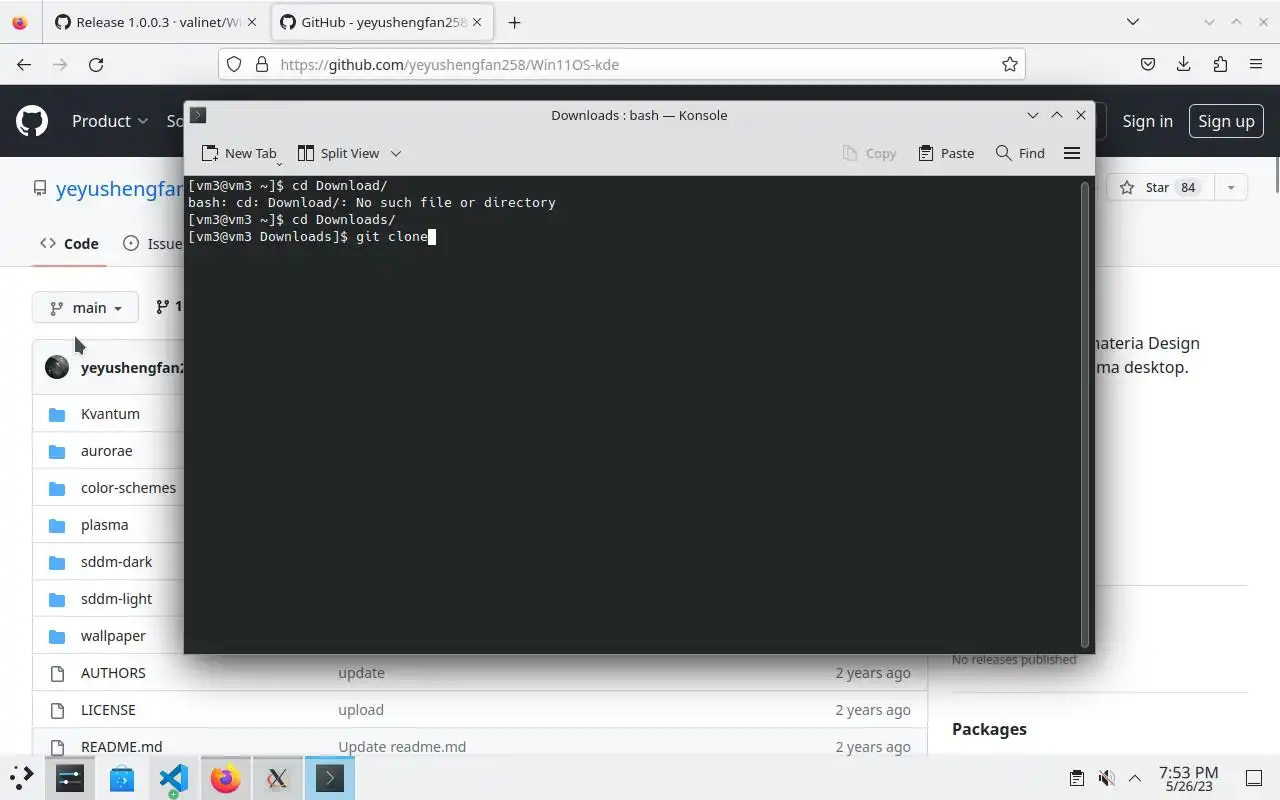Expand the New Tab dropdown arrow
The width and height of the screenshot is (1280, 800).
279,162
